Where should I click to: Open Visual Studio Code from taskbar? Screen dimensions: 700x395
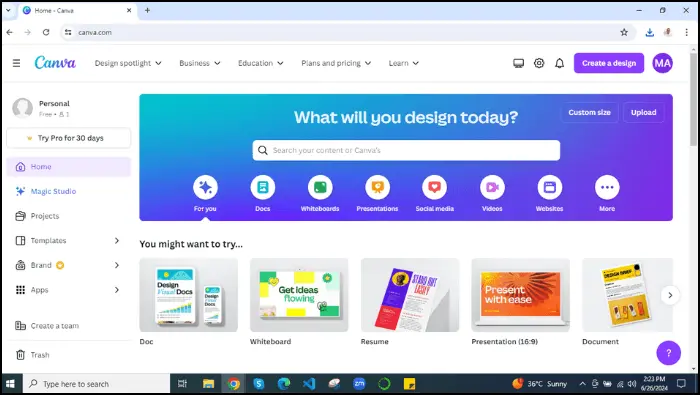pos(308,384)
